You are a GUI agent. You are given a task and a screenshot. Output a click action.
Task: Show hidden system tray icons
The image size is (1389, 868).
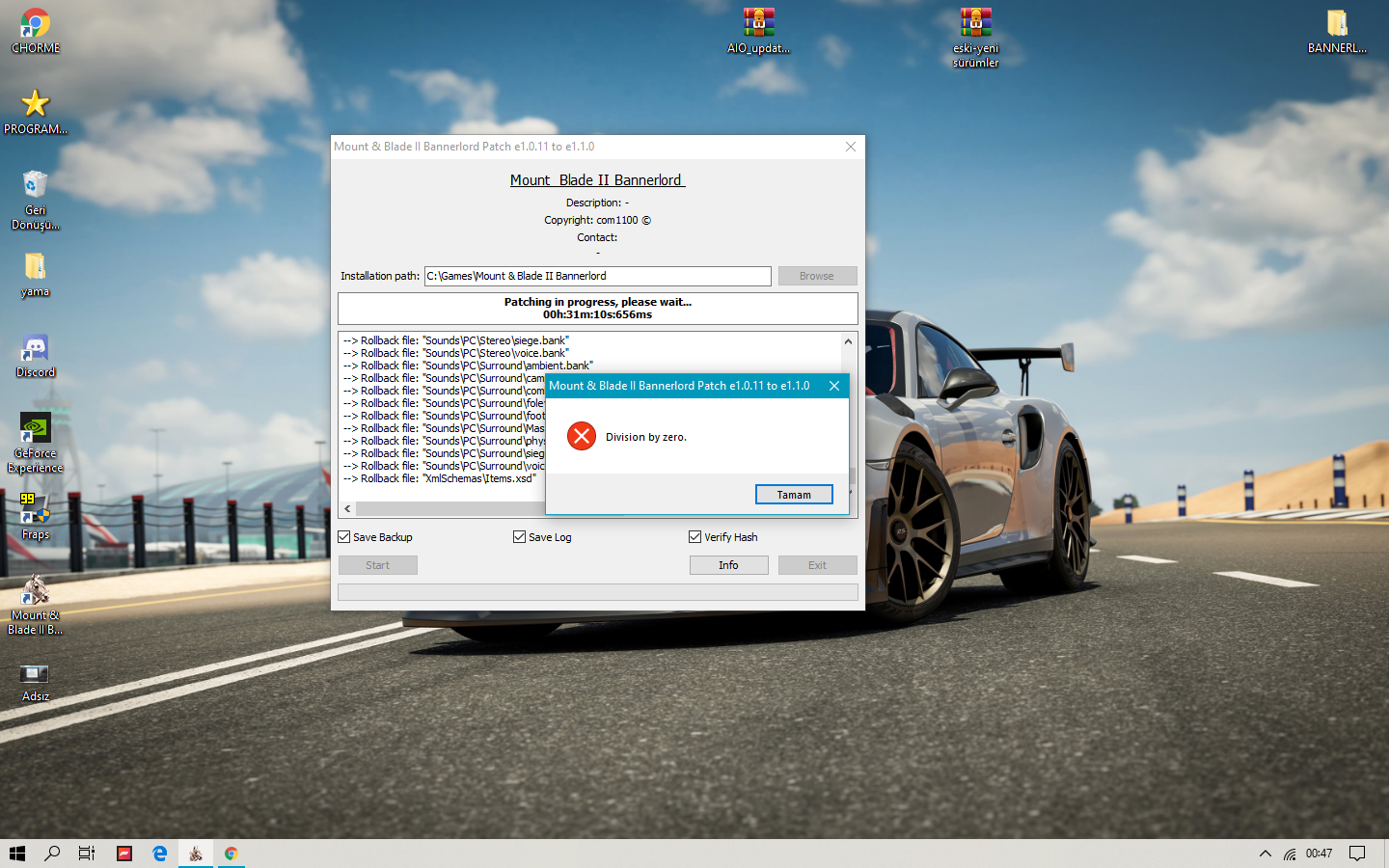(x=1265, y=854)
